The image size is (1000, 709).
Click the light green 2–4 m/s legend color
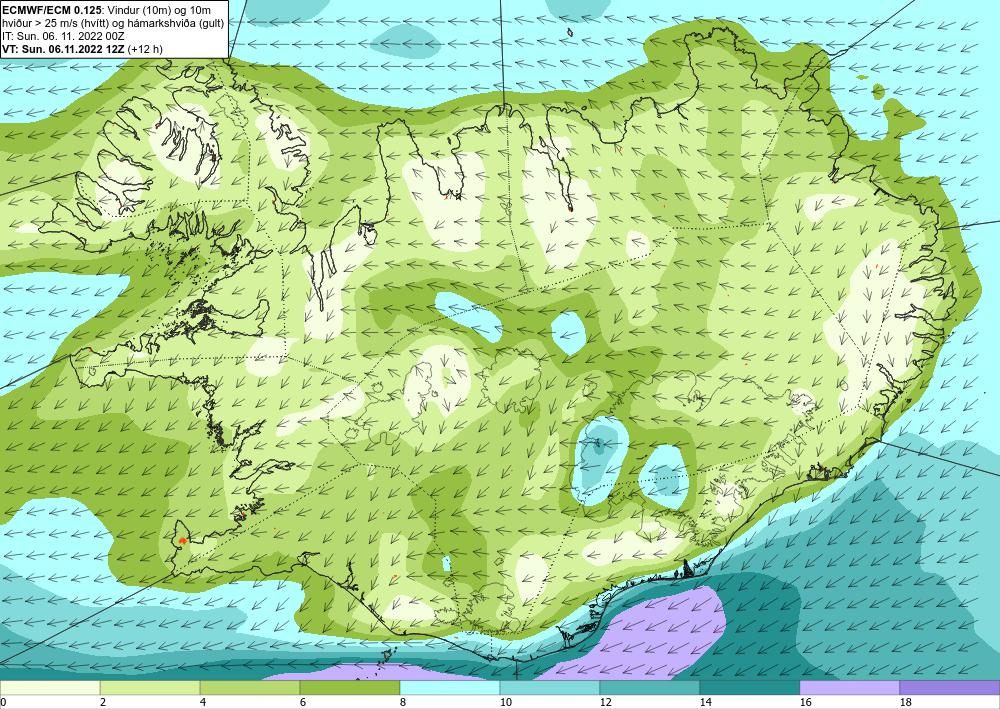click(150, 688)
